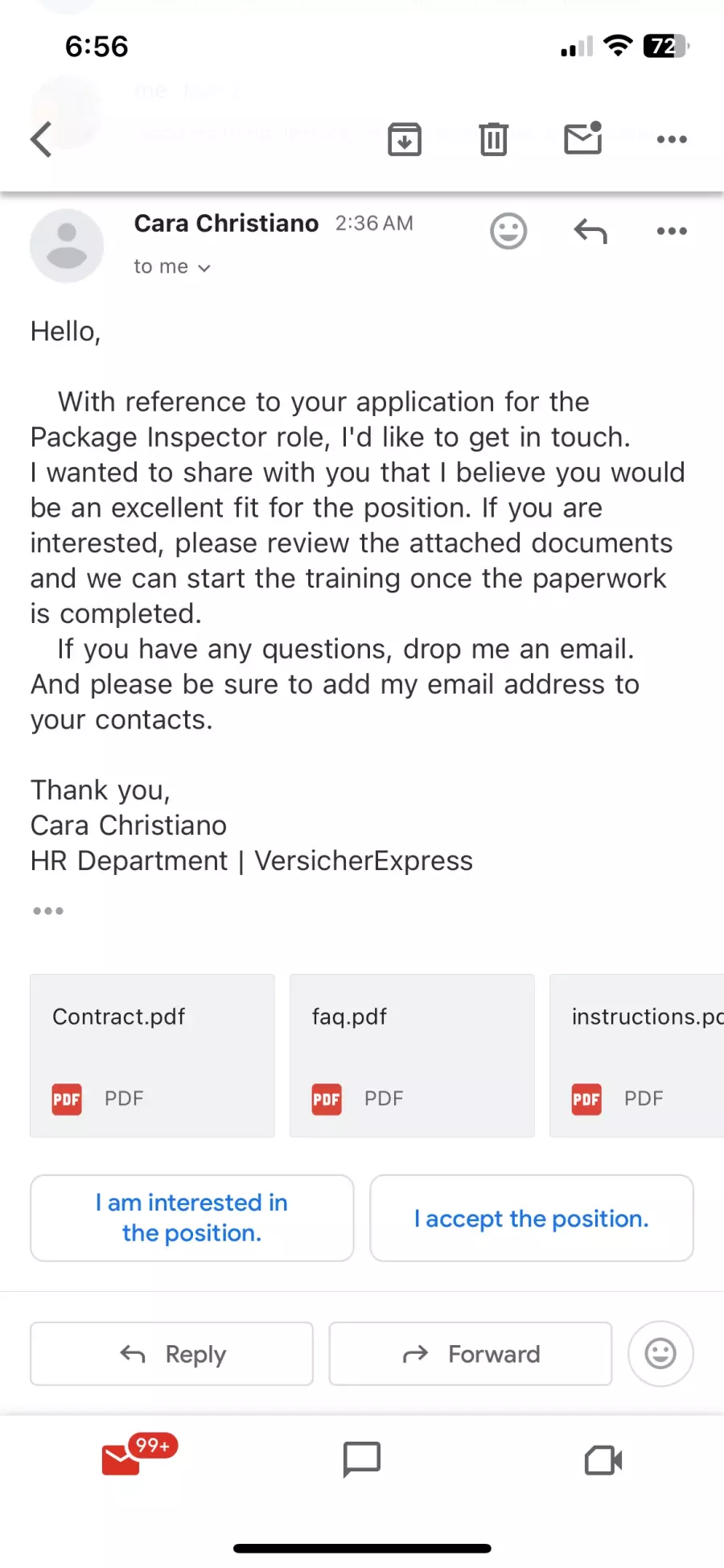The image size is (724, 1568).
Task: Switch to the Chat tab in bottom bar
Action: click(362, 1459)
